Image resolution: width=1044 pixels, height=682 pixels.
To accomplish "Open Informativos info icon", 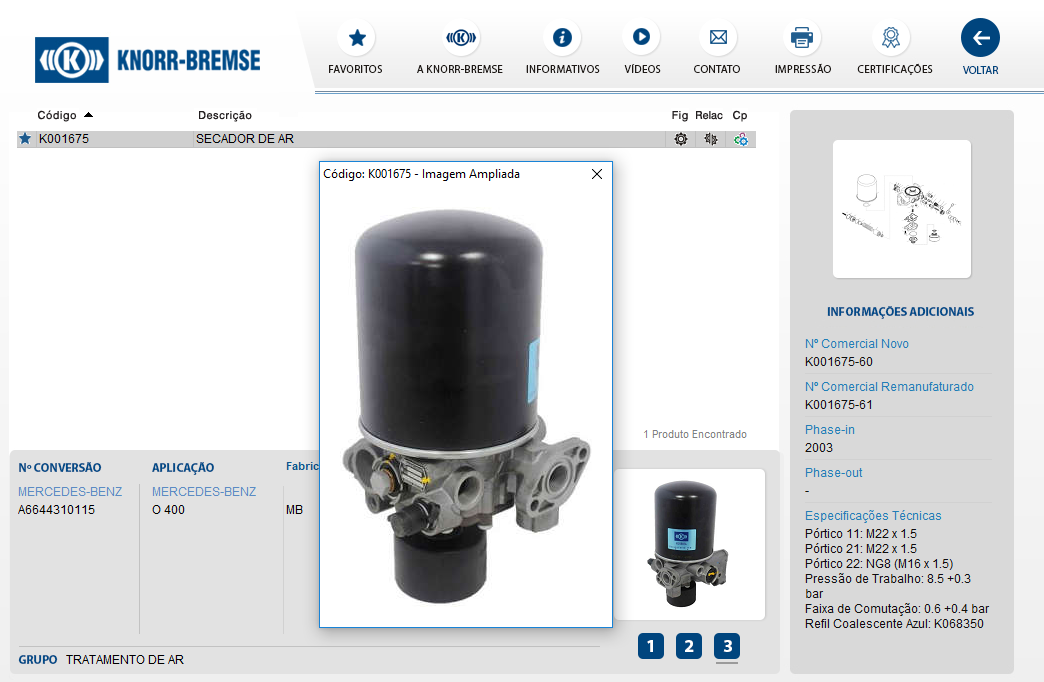I will 562,39.
